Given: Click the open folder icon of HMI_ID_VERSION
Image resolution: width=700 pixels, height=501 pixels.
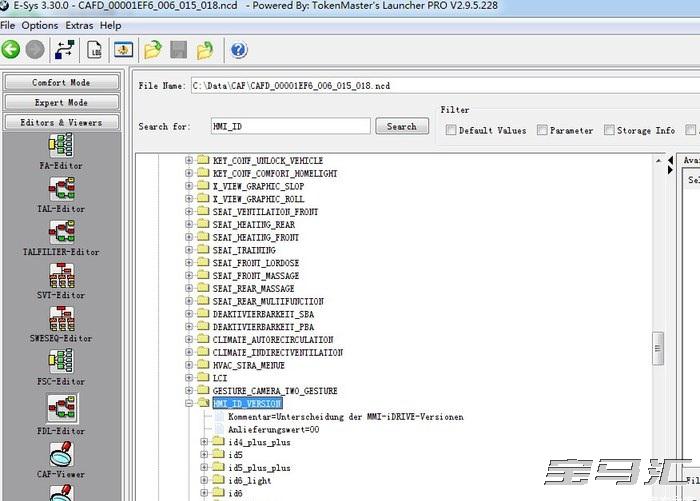Looking at the screenshot, I should 204,403.
